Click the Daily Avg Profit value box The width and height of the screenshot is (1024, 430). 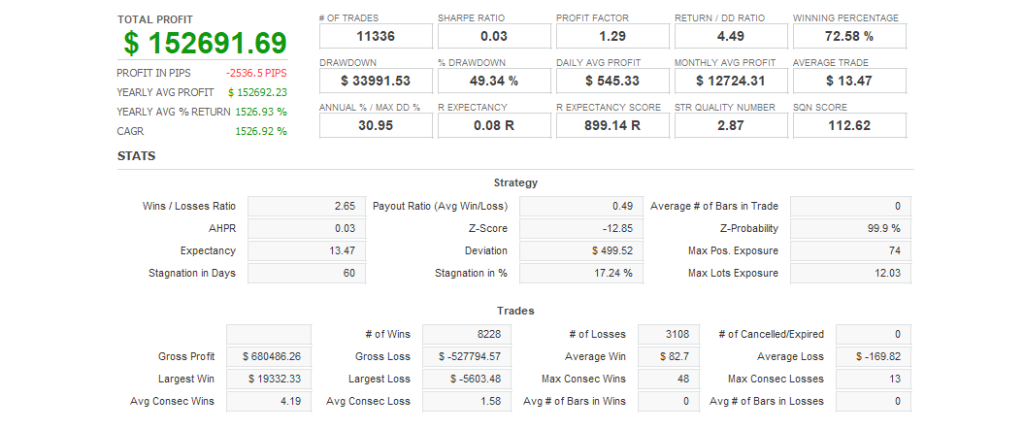point(612,80)
